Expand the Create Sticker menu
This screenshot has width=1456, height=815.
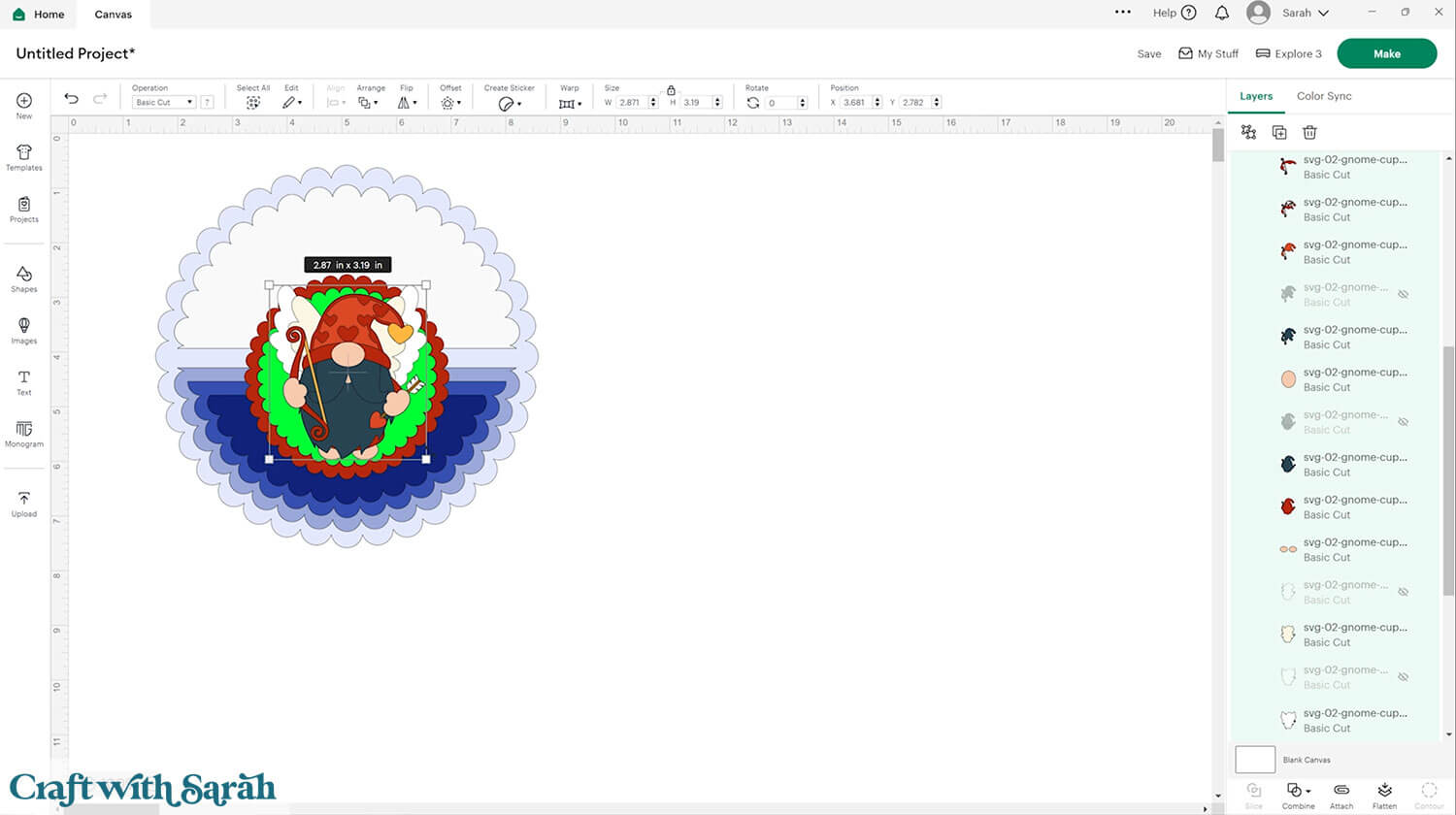coord(510,103)
